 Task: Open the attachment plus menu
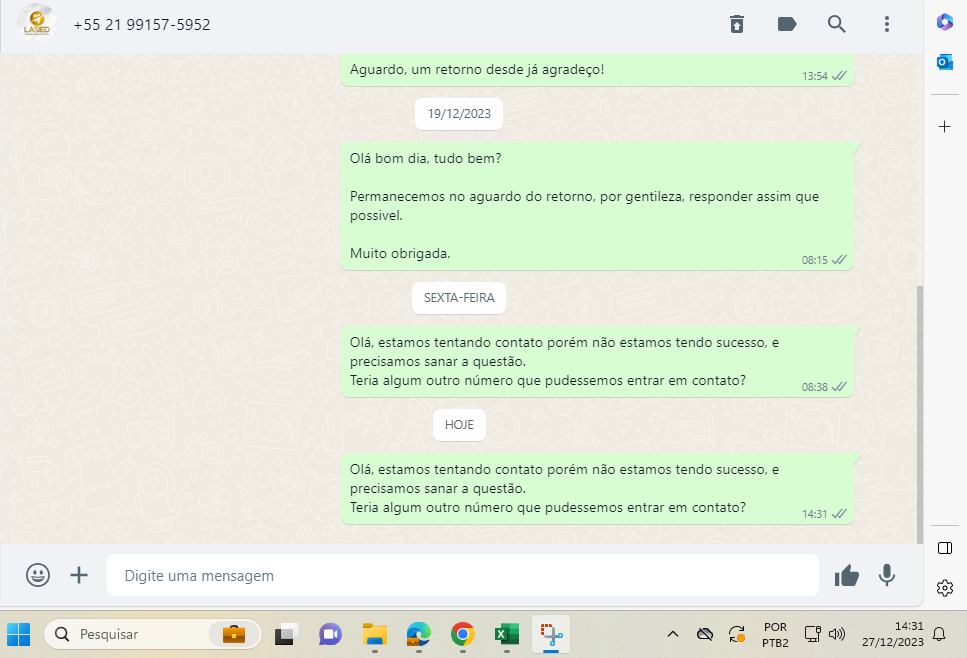pos(79,575)
